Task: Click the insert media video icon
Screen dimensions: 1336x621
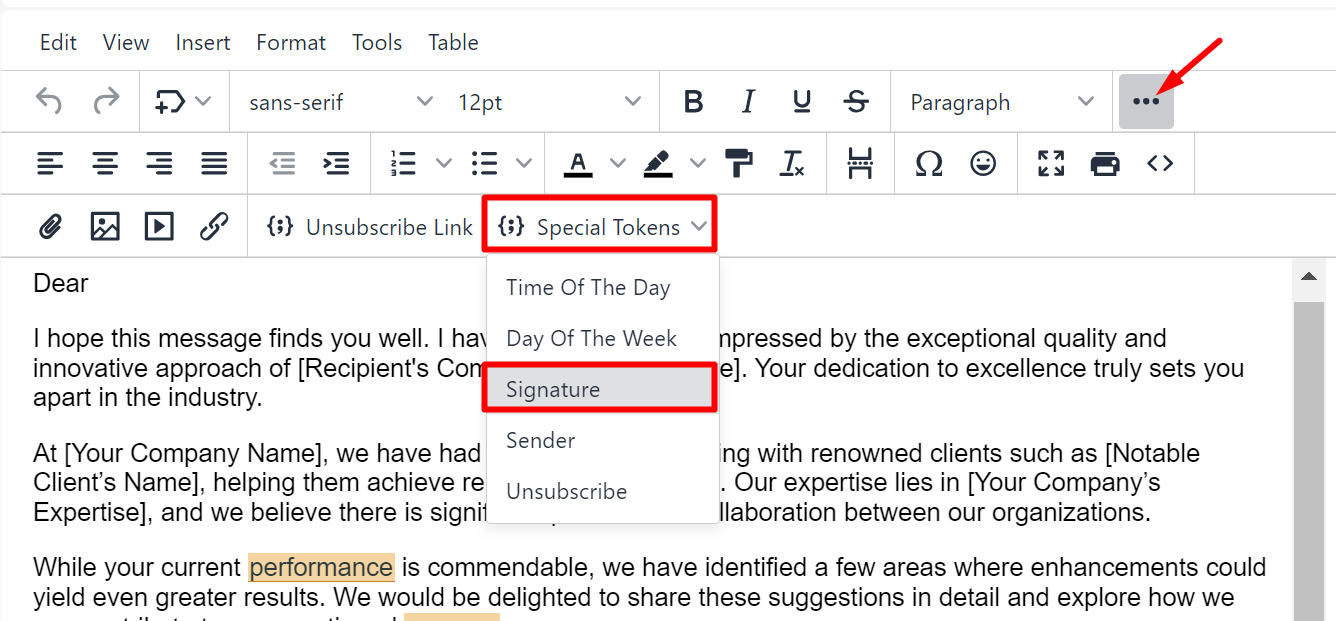Action: tap(159, 227)
